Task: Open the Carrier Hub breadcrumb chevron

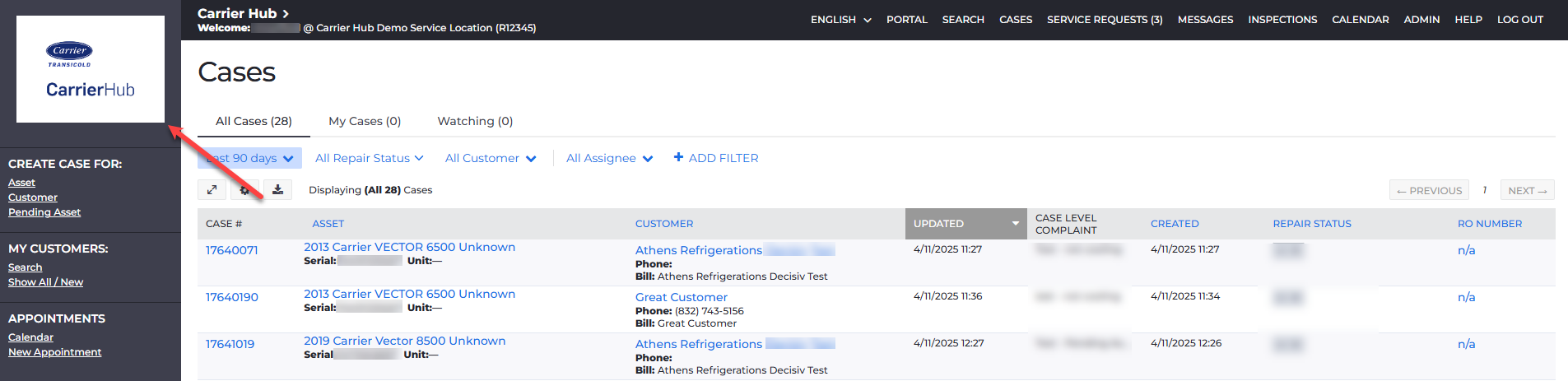Action: 286,13
